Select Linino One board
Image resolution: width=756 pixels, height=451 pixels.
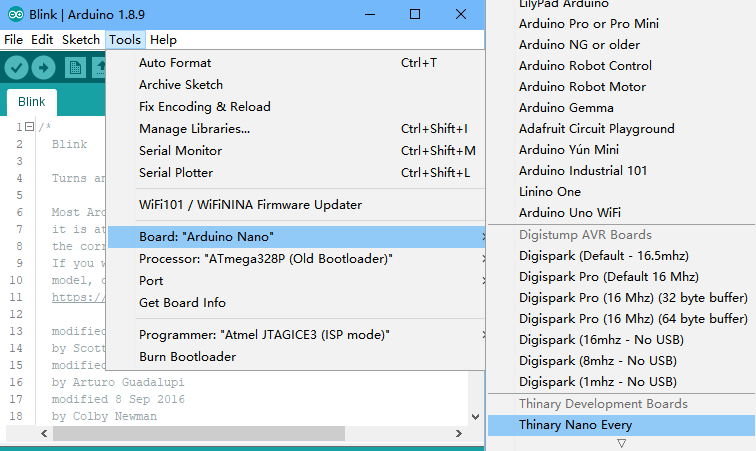click(621, 191)
